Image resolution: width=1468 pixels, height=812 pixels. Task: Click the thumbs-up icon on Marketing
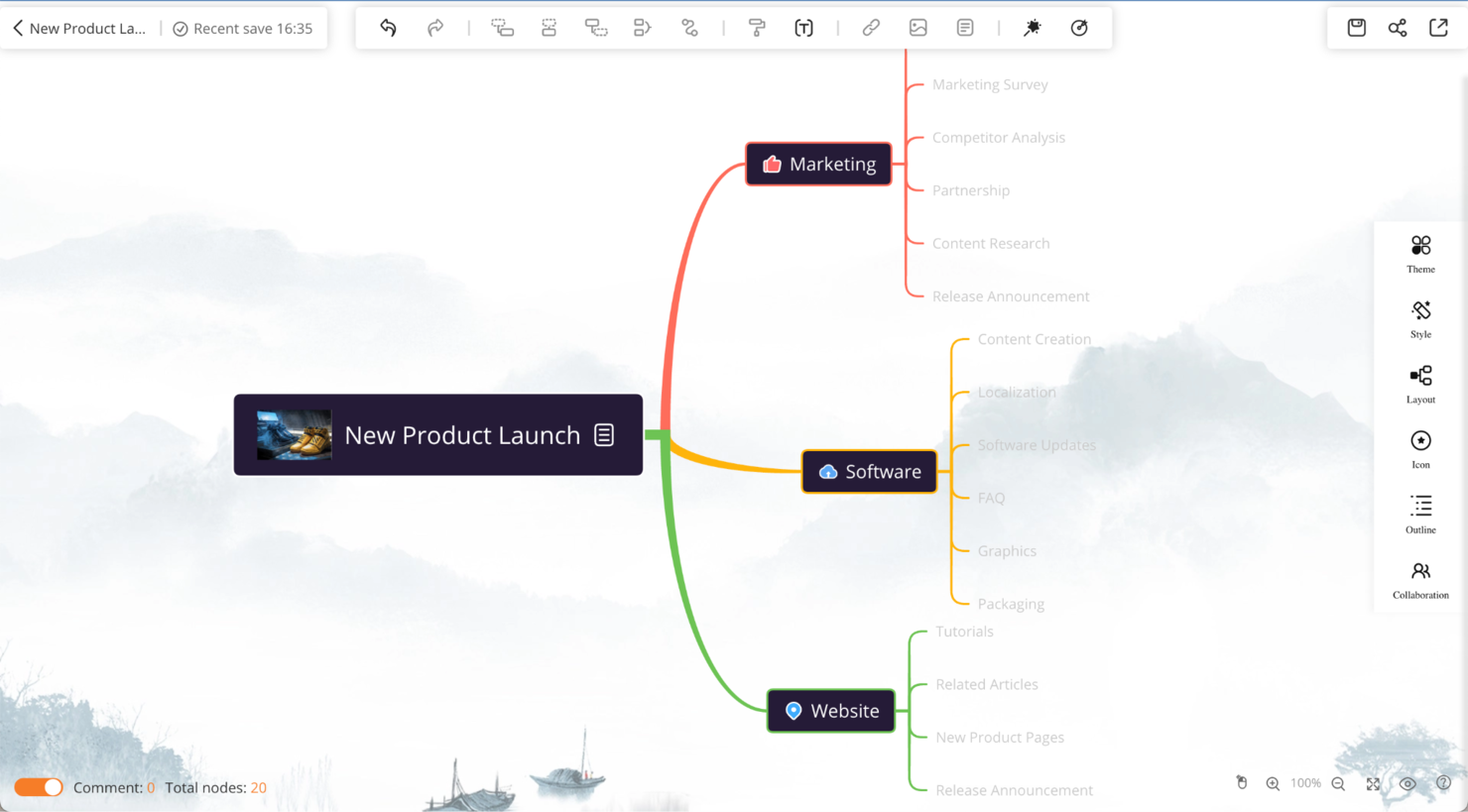tap(772, 164)
